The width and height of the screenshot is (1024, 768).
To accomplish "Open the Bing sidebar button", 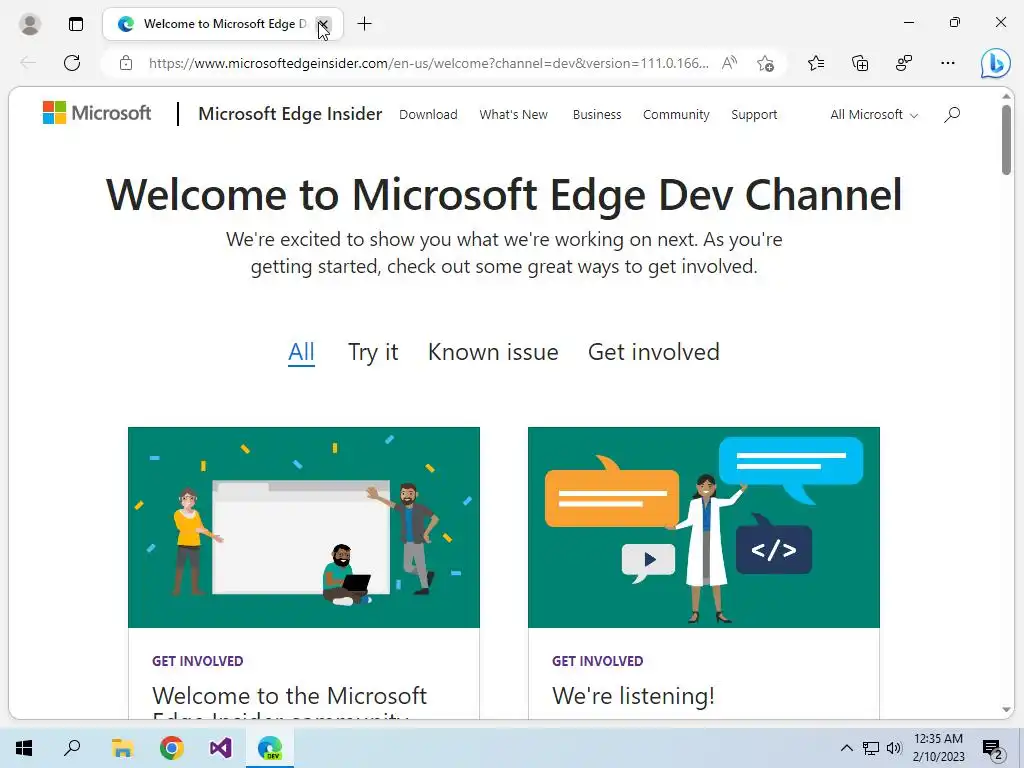I will (x=995, y=63).
